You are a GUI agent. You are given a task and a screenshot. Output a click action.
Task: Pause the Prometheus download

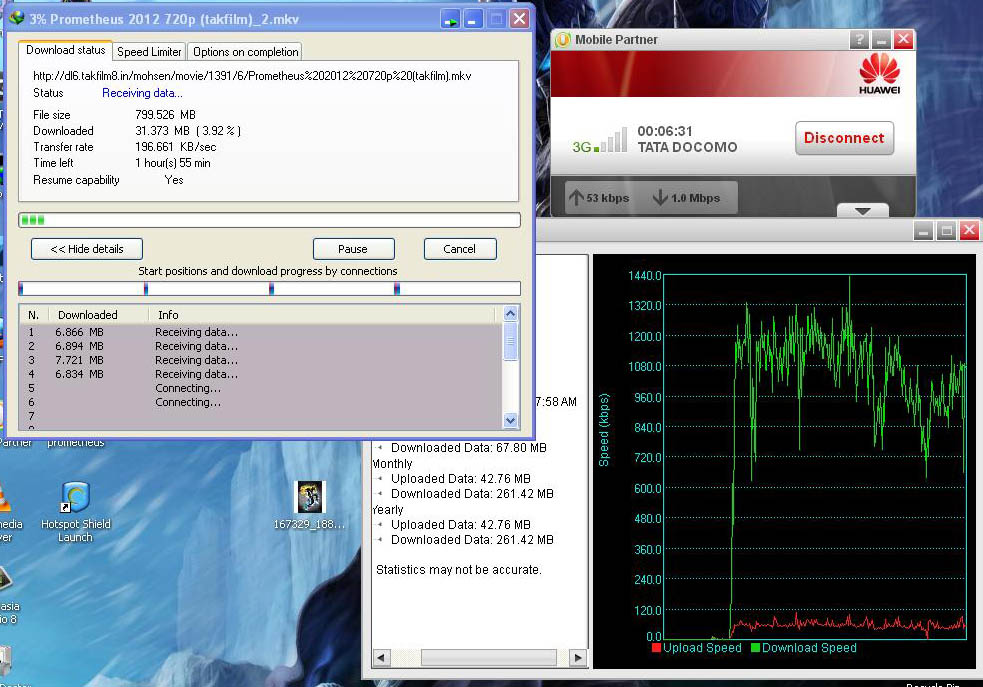(x=354, y=249)
